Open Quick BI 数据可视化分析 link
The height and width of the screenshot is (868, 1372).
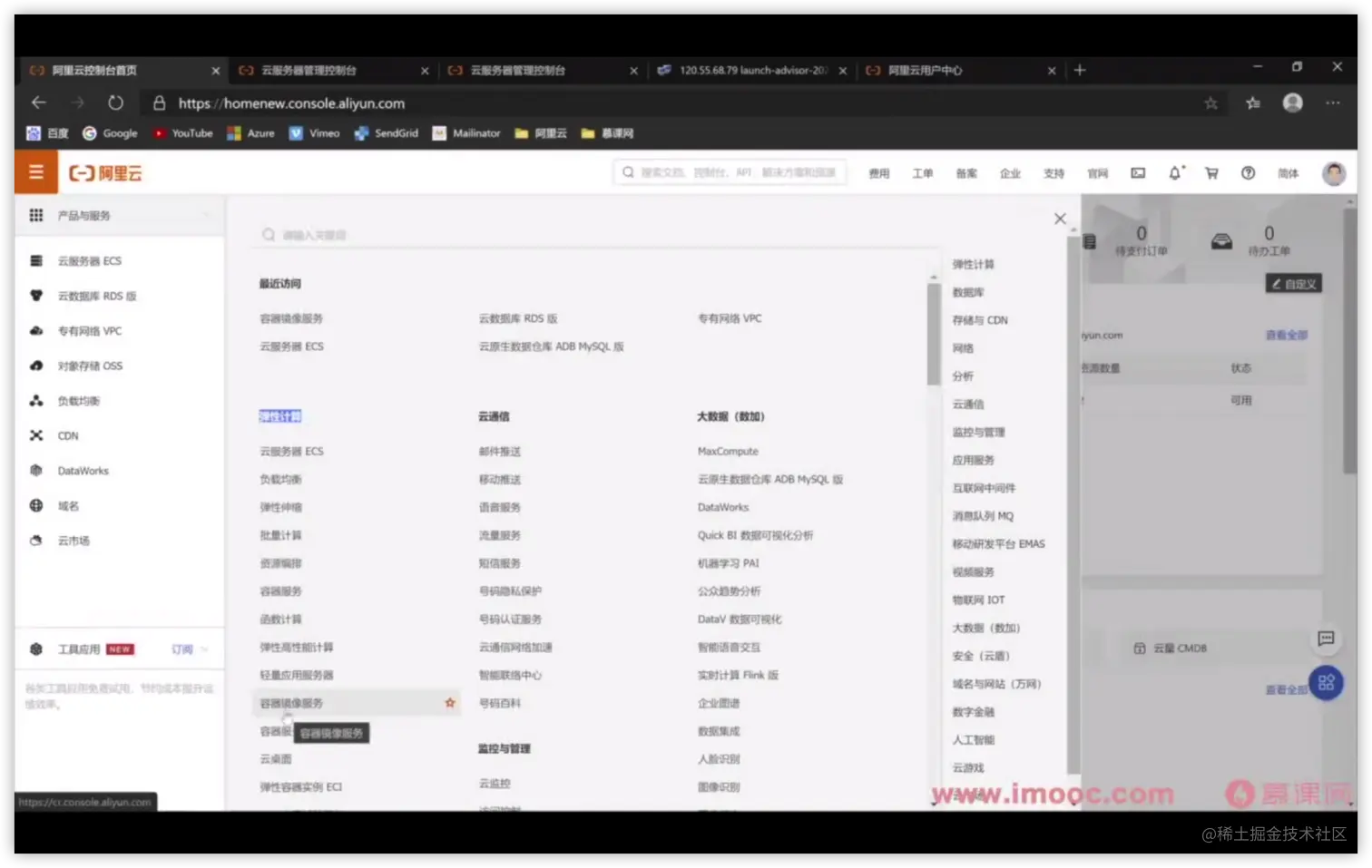pos(755,535)
